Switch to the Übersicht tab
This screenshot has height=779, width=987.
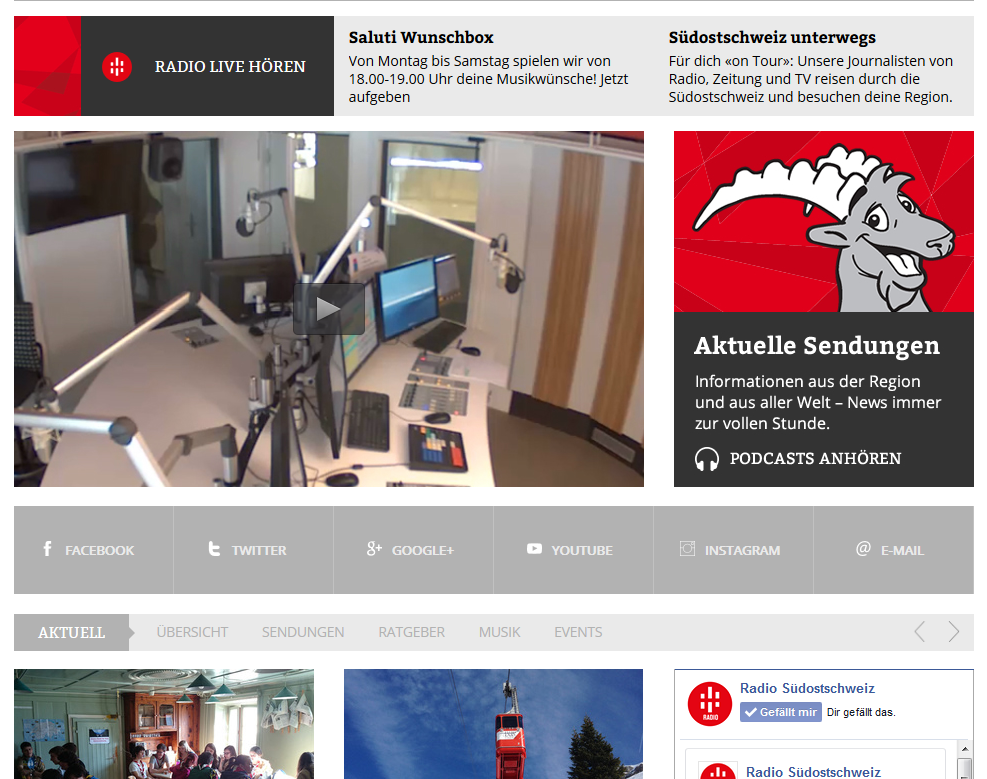coord(192,632)
